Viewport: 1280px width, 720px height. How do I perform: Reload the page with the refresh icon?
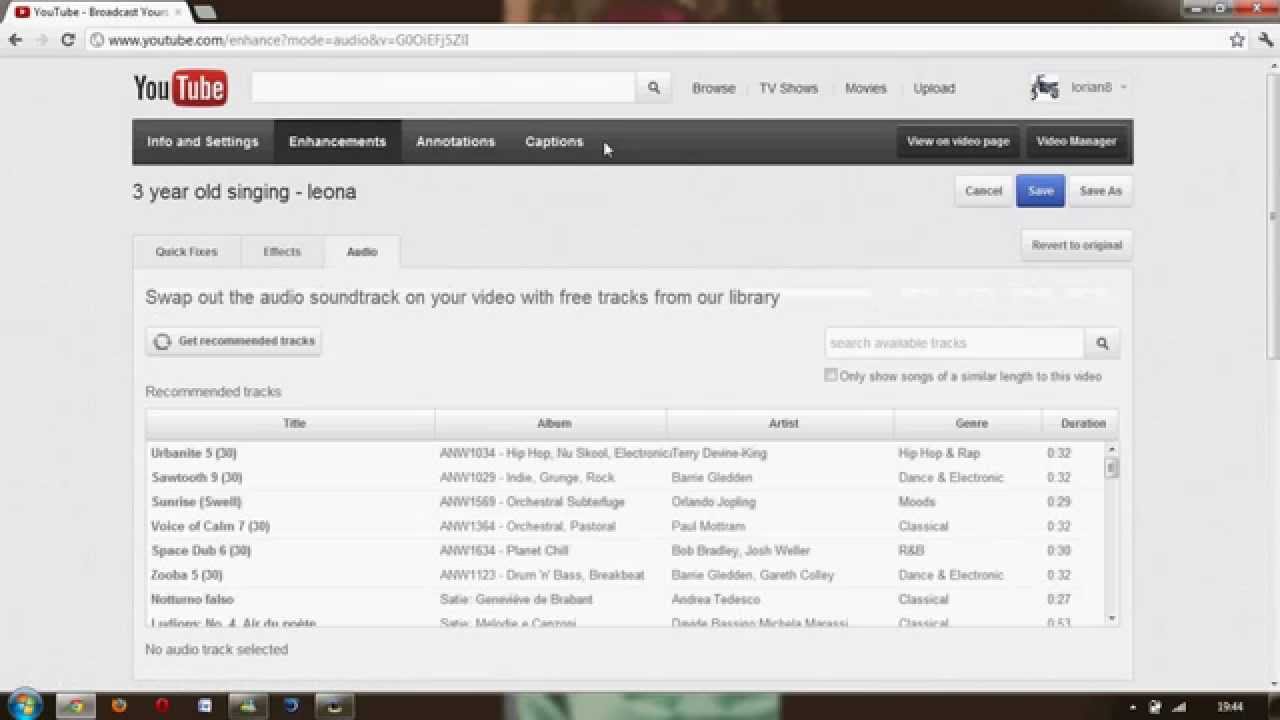pyautogui.click(x=68, y=40)
